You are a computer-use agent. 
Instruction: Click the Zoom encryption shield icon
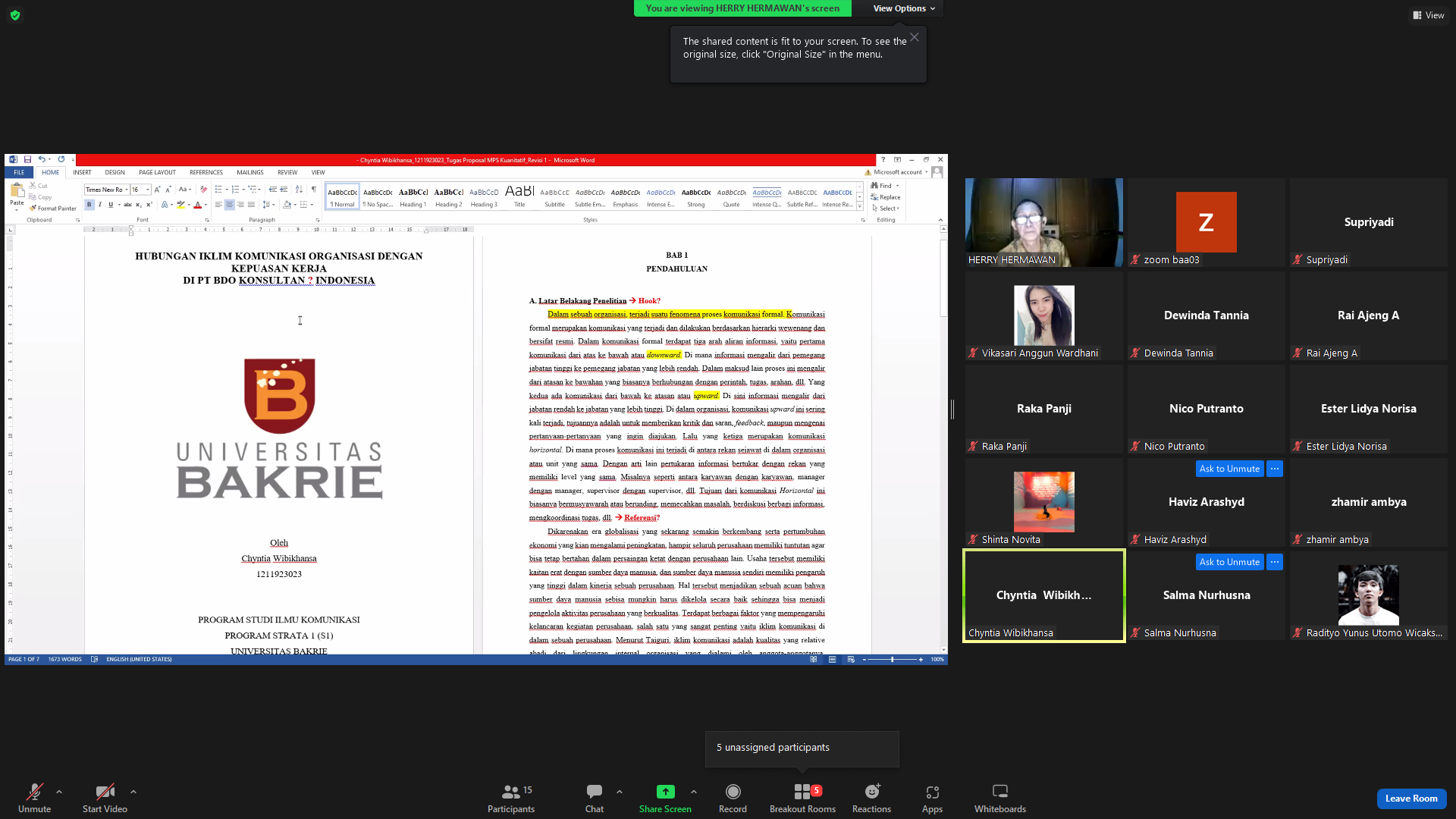tap(15, 15)
